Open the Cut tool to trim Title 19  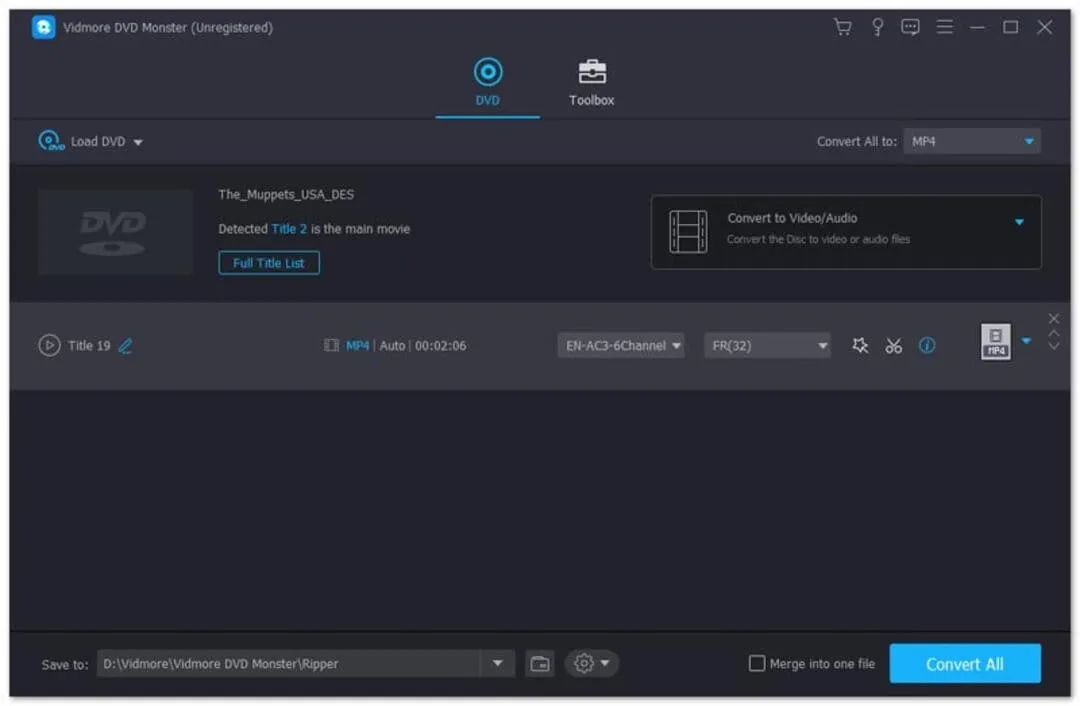coord(893,345)
